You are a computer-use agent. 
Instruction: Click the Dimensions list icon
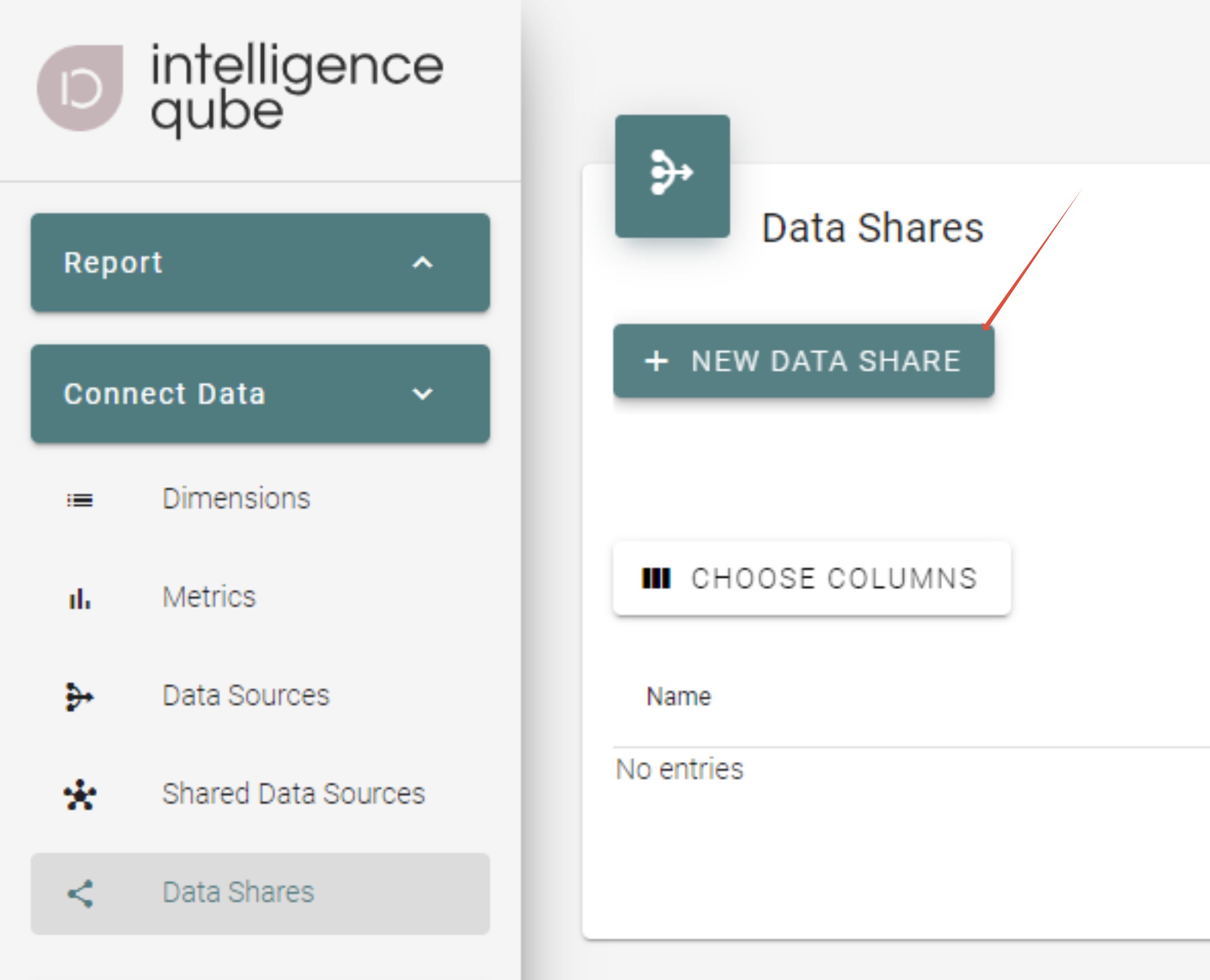click(x=80, y=500)
